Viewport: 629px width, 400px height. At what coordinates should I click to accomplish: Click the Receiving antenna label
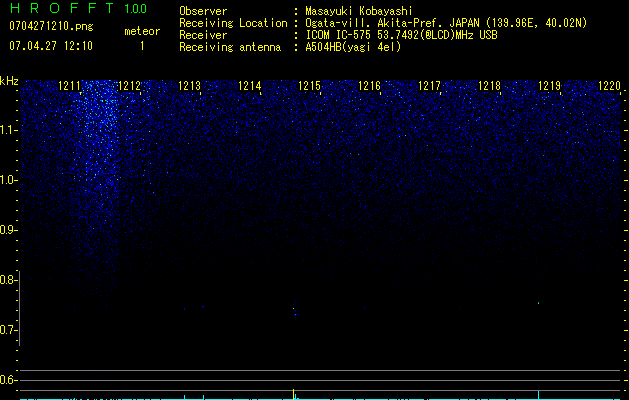pyautogui.click(x=230, y=47)
